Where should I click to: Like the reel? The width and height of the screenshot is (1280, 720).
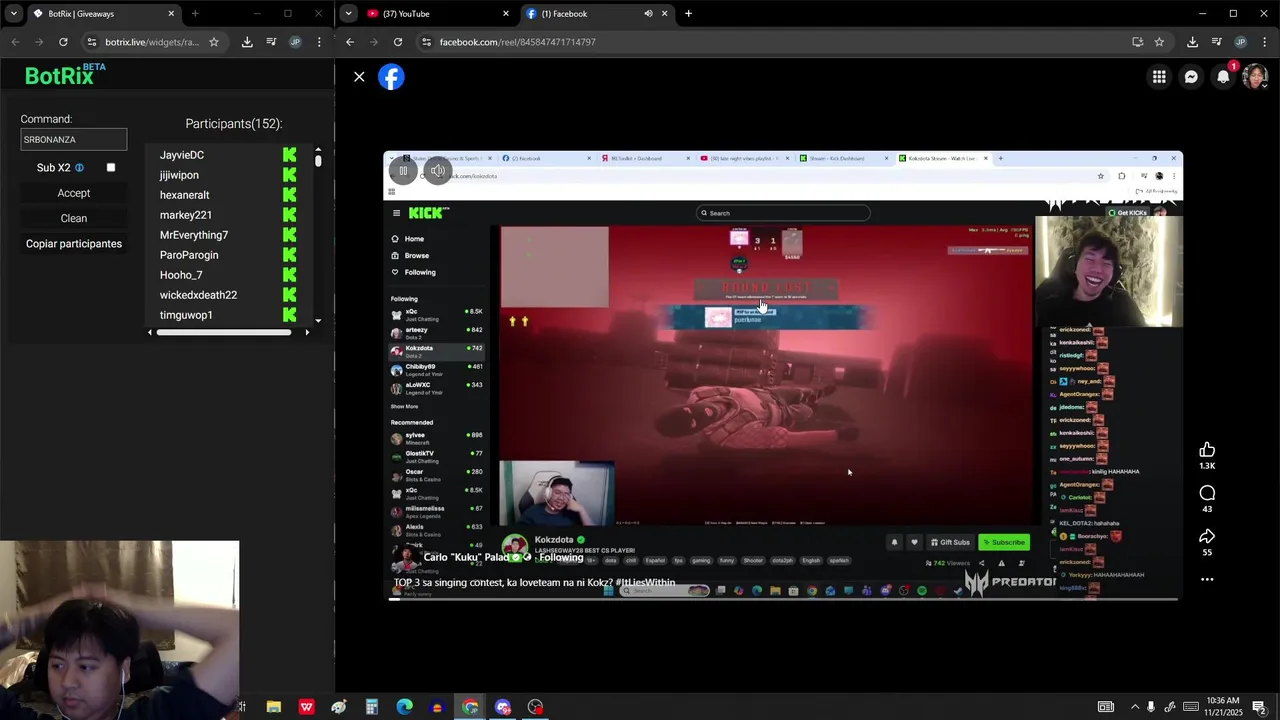1207,450
